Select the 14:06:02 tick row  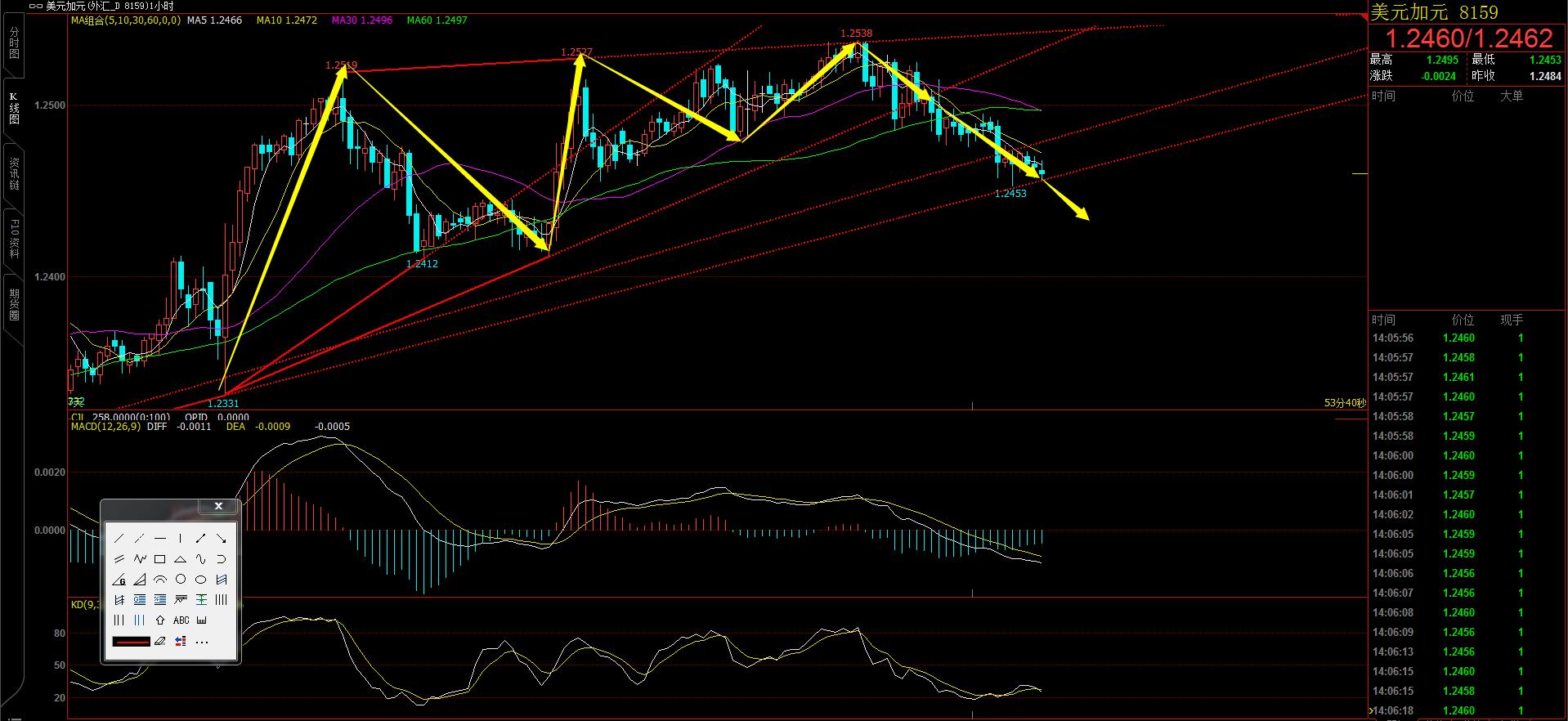tap(1467, 515)
